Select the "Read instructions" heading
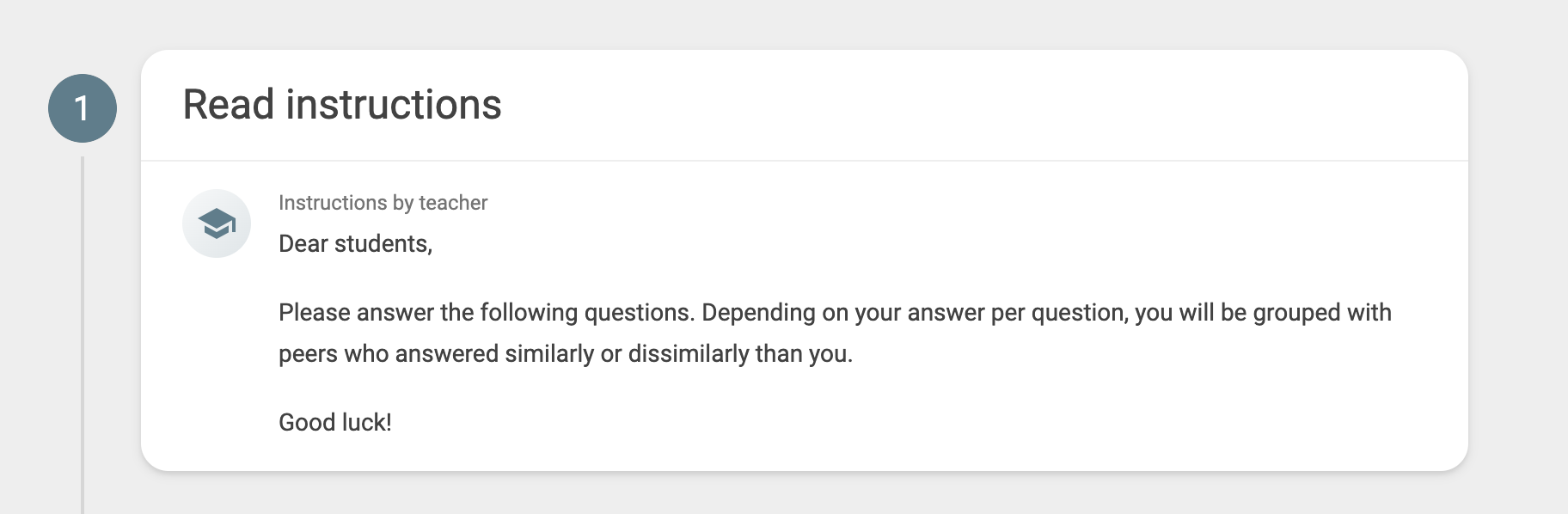Screen dimensions: 1568x514 pyautogui.click(x=342, y=105)
